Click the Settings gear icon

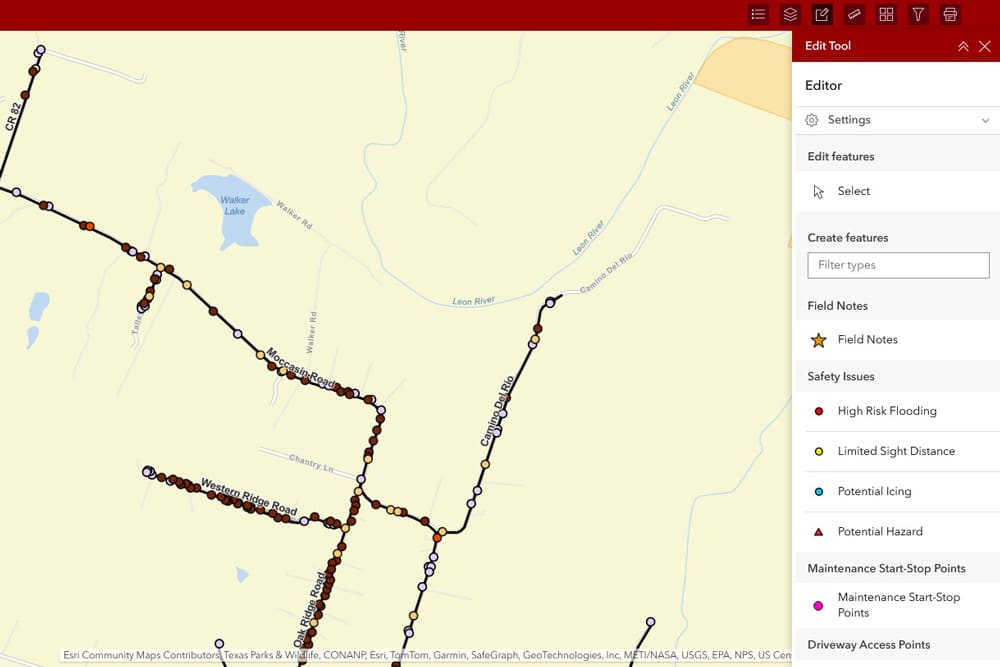point(812,120)
